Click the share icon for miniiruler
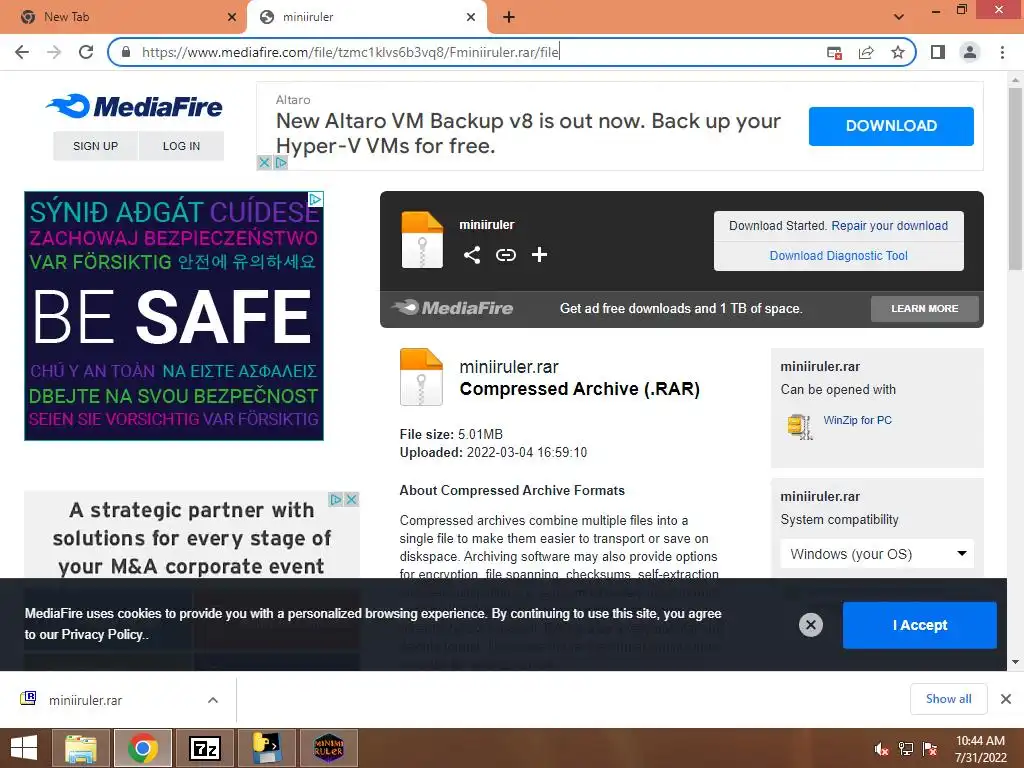 click(x=472, y=255)
